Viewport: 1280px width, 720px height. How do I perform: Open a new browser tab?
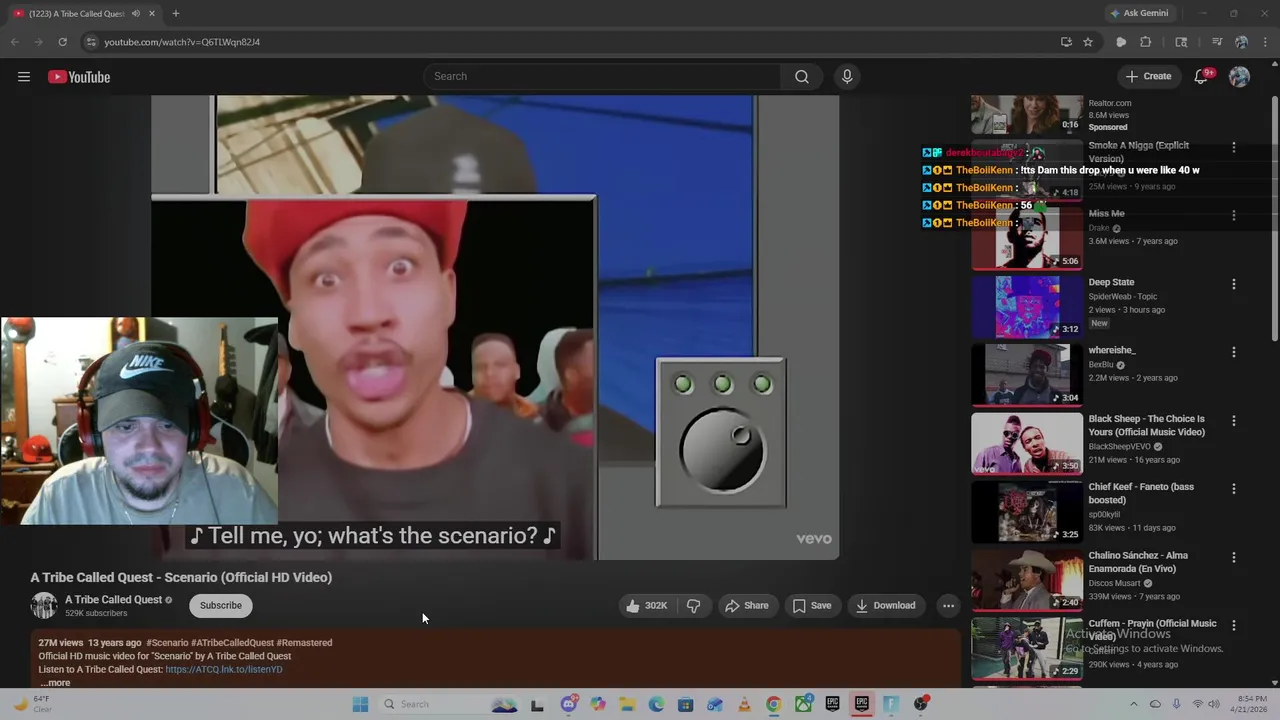click(x=176, y=13)
